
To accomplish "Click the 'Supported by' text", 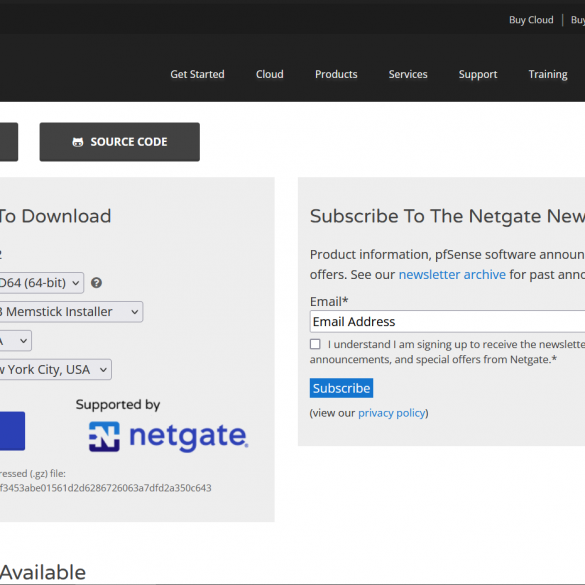I will 118,405.
